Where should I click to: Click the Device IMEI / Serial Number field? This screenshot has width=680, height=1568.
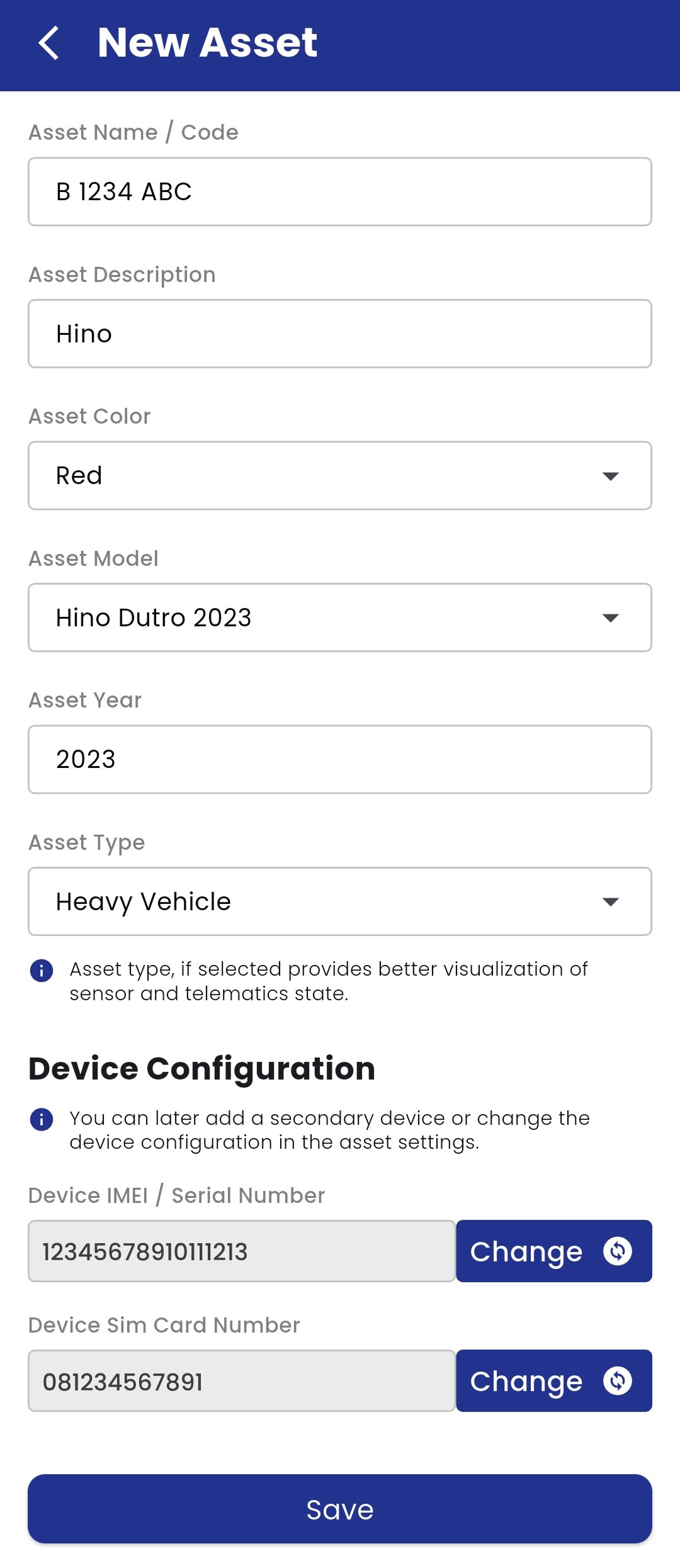(x=242, y=1251)
